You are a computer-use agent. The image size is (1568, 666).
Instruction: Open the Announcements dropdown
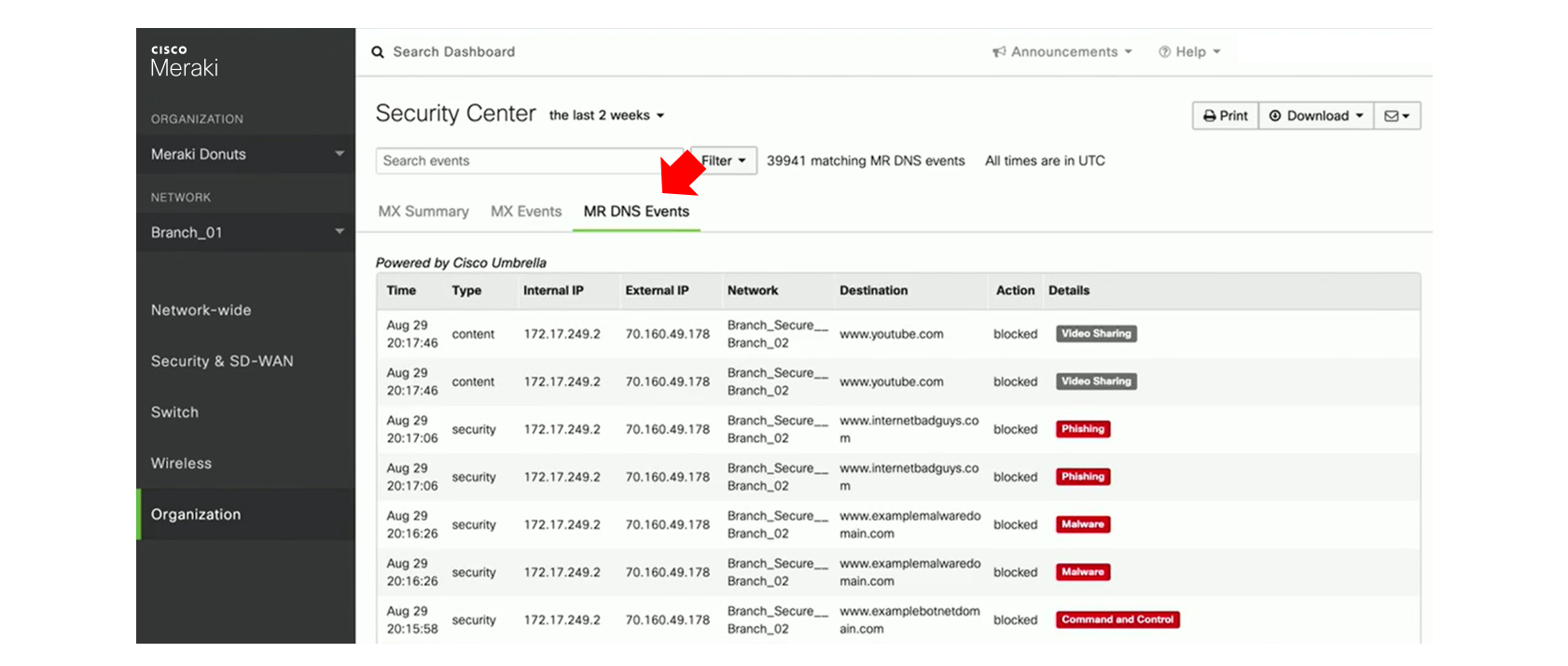click(1062, 52)
